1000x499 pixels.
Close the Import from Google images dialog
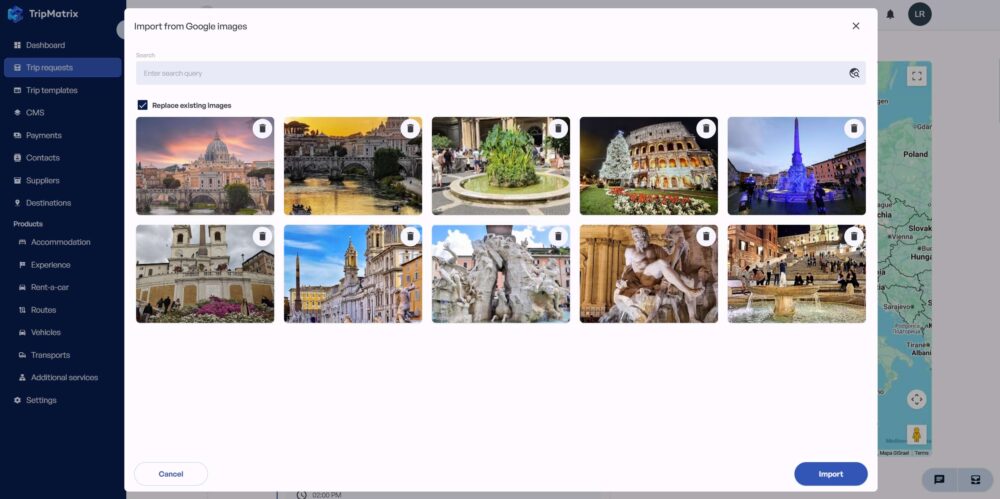pos(855,26)
